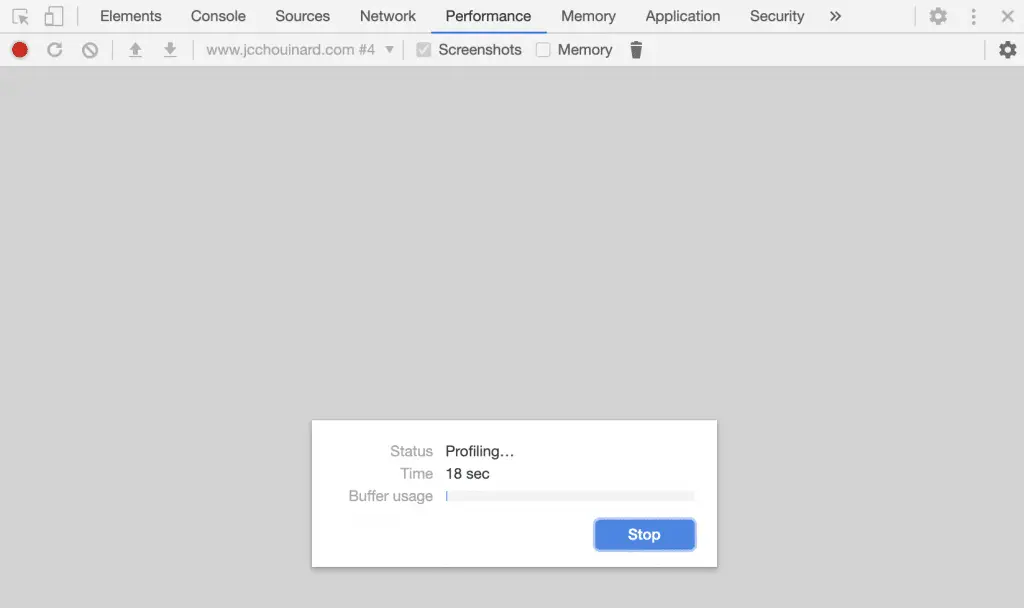1024x608 pixels.
Task: Click the load profile upload arrow
Action: 135,50
